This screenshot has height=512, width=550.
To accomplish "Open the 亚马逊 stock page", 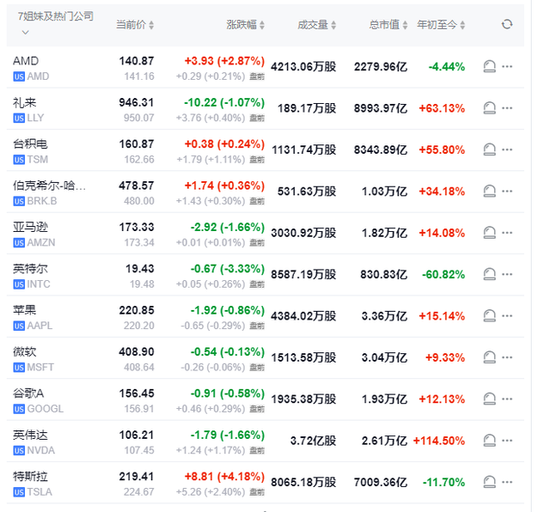I will pos(30,227).
